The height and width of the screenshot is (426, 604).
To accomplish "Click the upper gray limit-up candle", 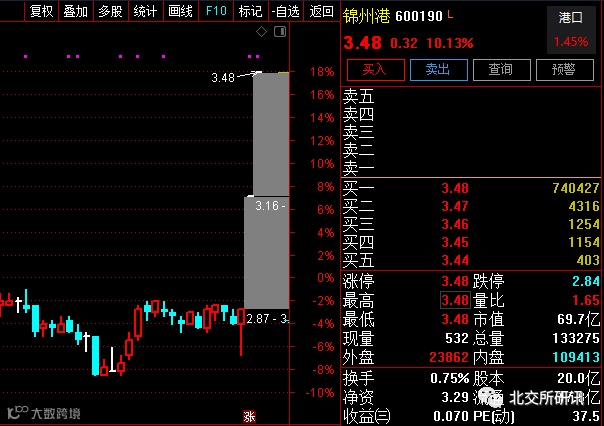I will [271, 134].
